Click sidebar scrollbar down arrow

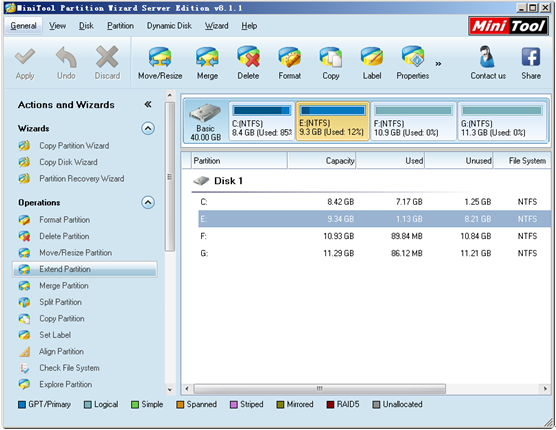pos(170,390)
